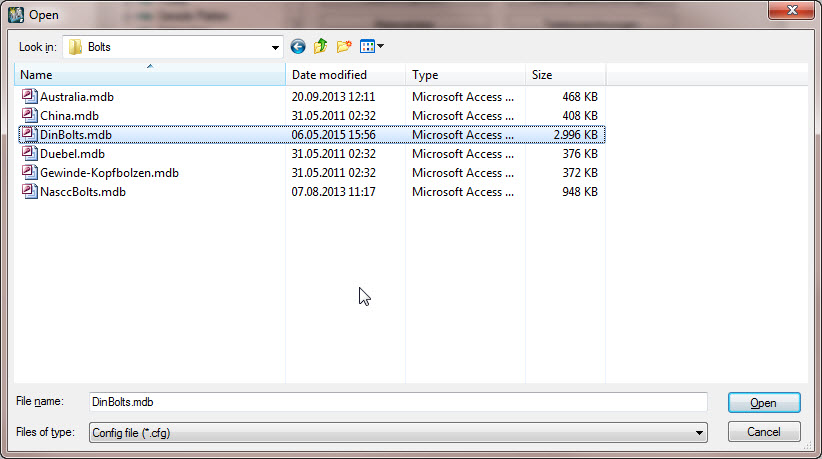
Task: Click the Gewinde-Kopfbolzen.mdb file icon
Action: tap(29, 172)
